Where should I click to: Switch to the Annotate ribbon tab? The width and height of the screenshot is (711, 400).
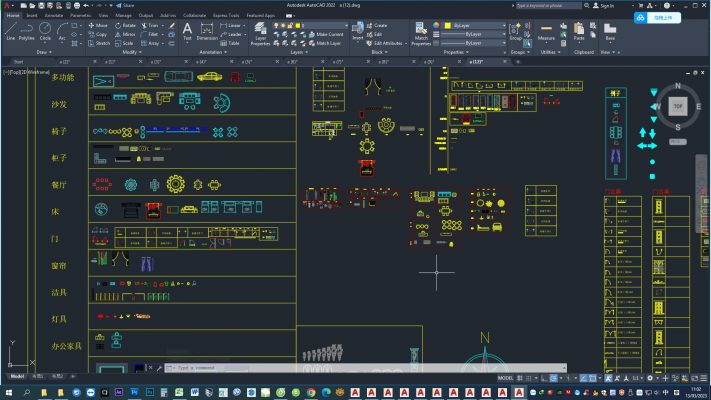pos(53,16)
